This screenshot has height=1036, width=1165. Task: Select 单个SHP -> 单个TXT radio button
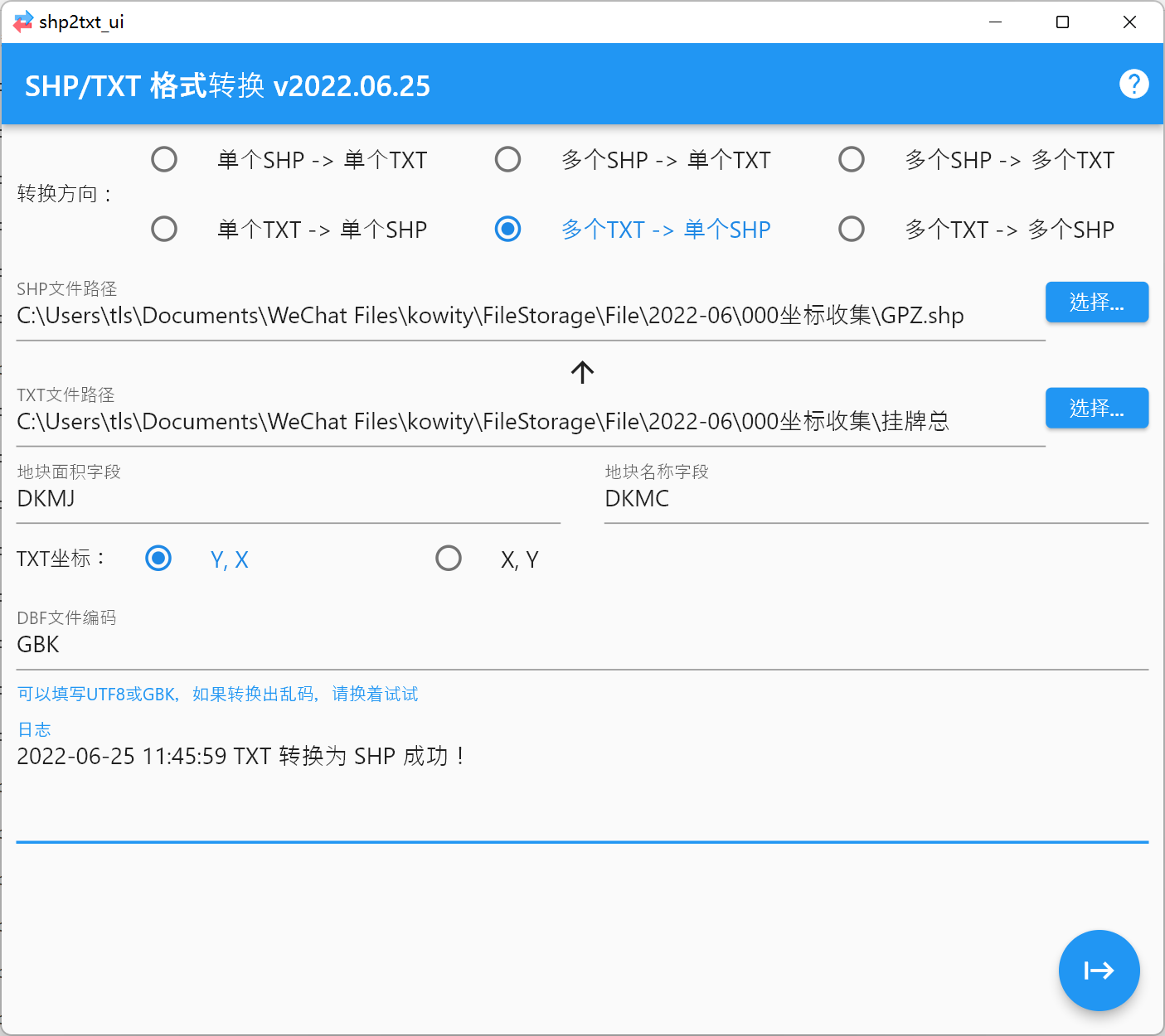[164, 159]
